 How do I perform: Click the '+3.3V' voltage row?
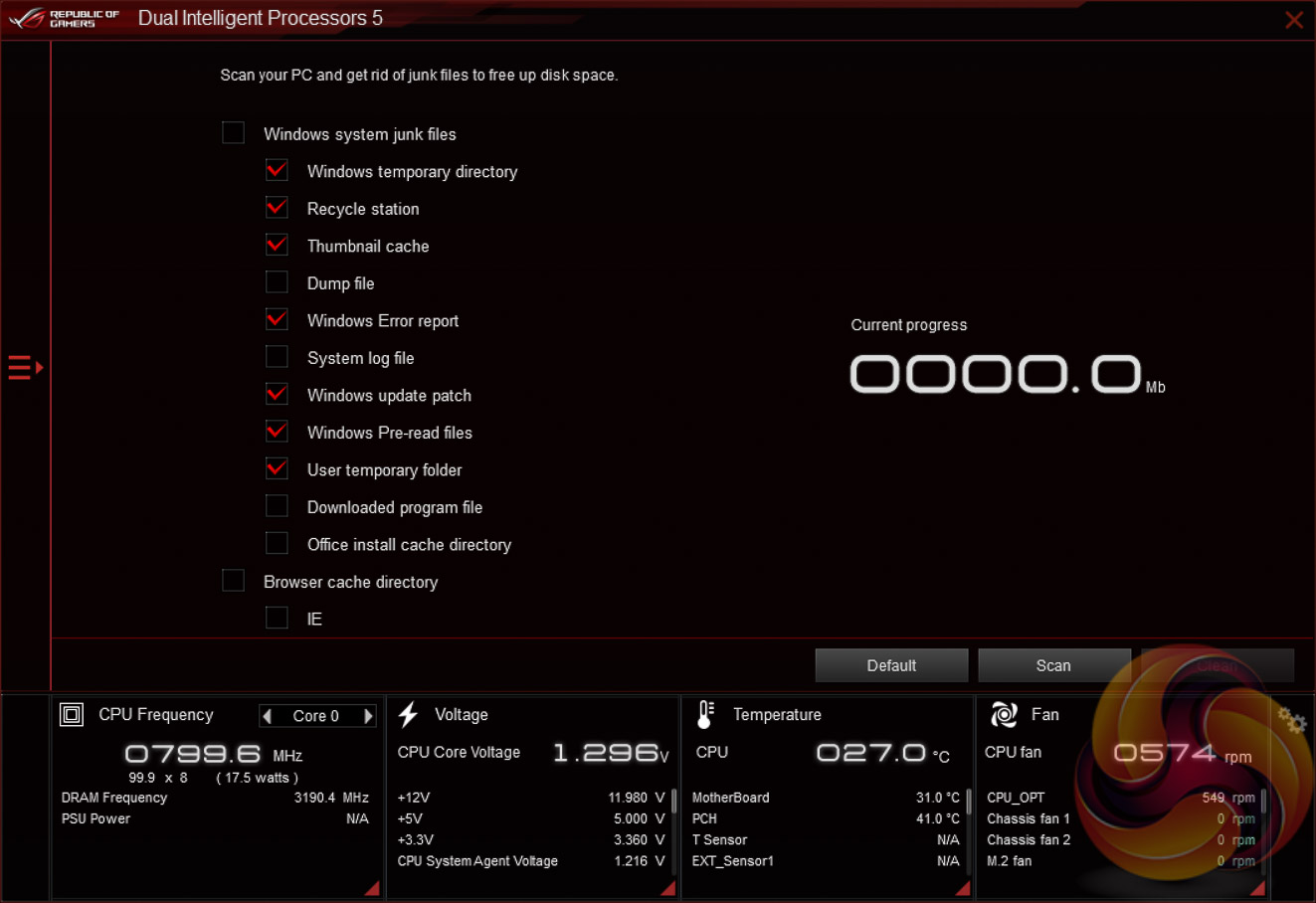pyautogui.click(x=531, y=840)
